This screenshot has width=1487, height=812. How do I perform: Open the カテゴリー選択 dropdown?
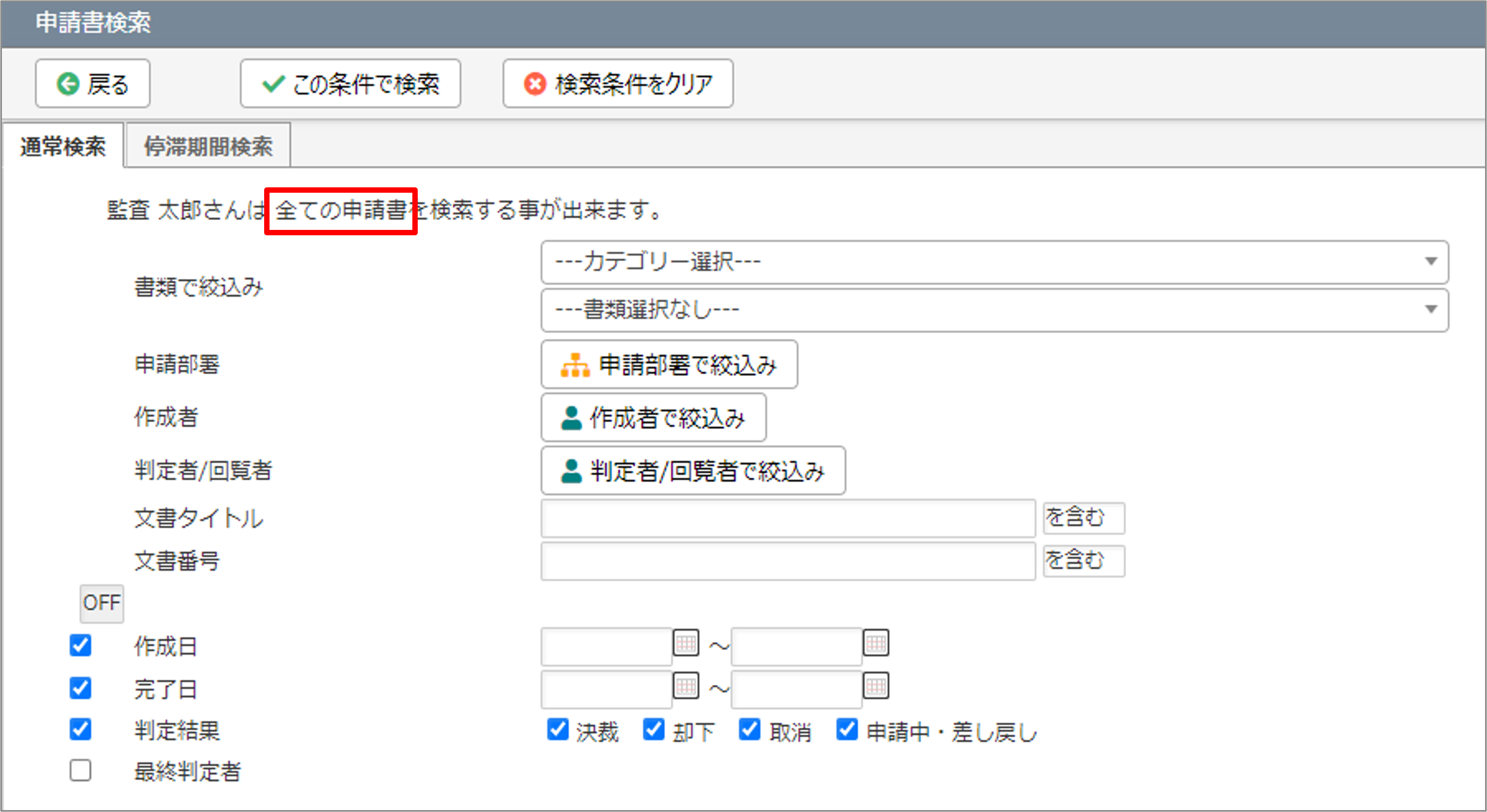994,262
